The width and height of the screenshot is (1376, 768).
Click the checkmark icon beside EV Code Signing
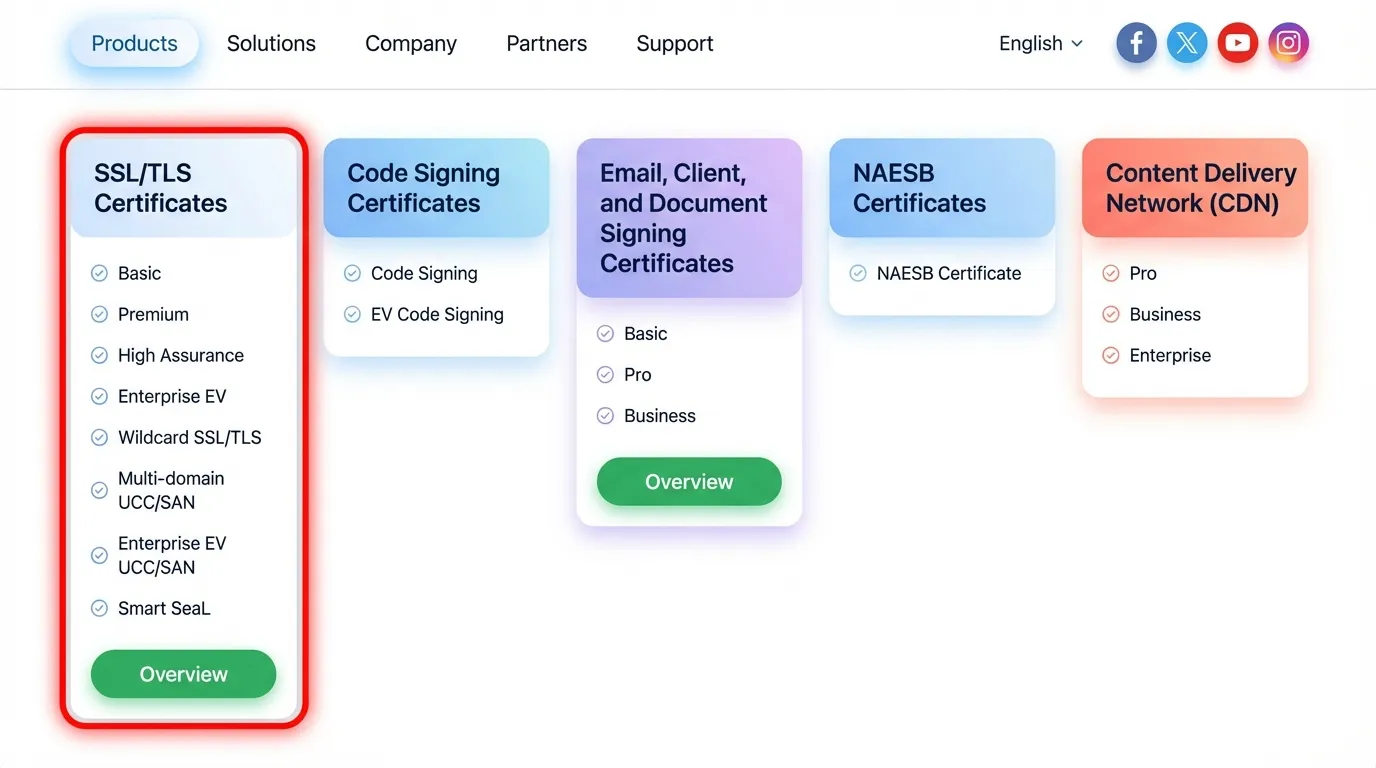tap(352, 314)
